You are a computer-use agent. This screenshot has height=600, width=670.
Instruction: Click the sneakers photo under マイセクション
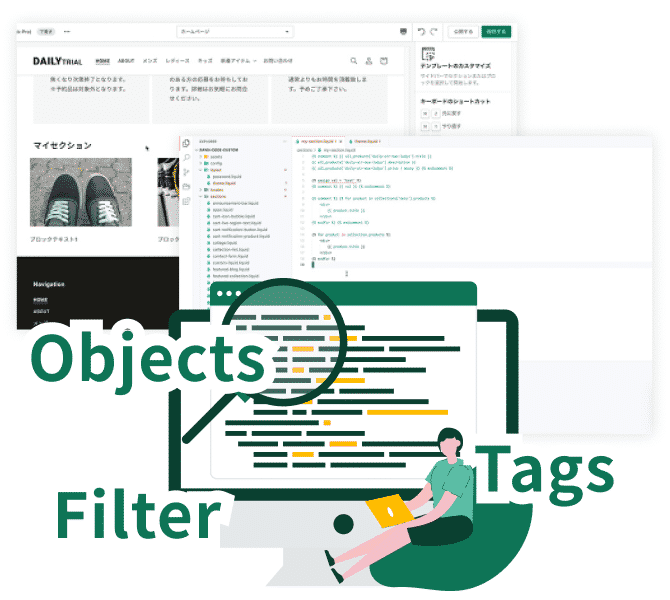67,192
